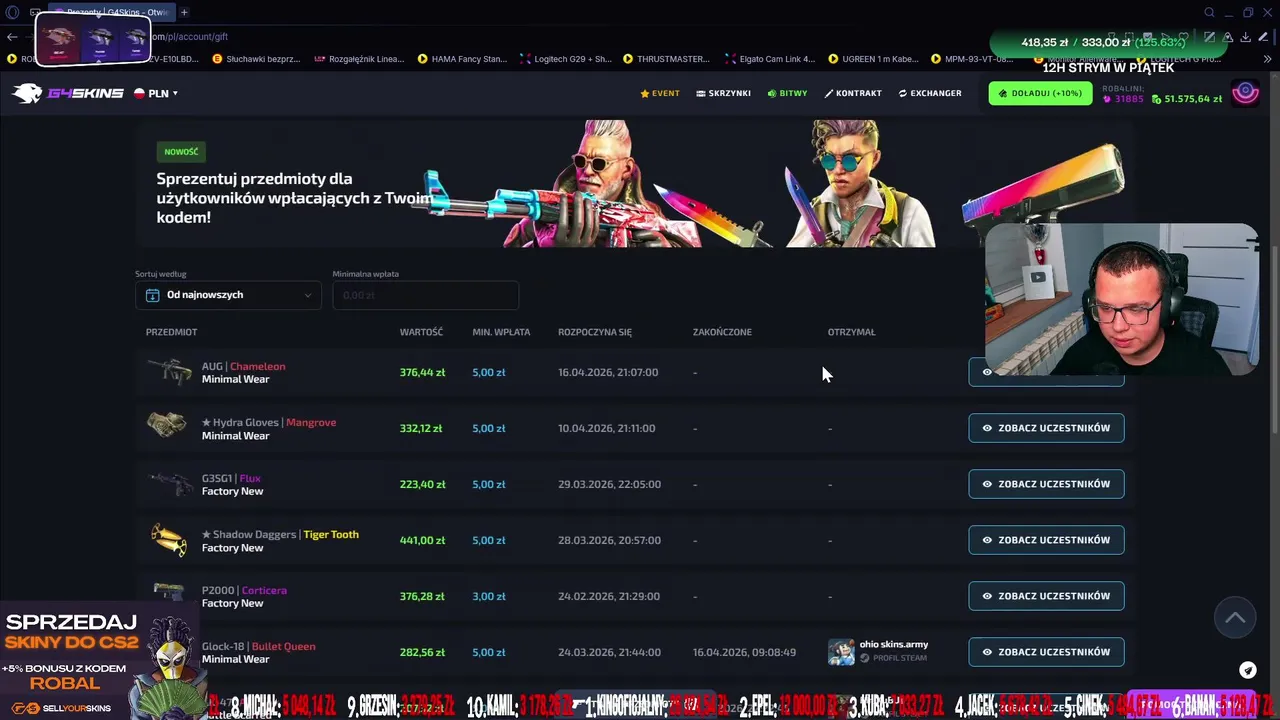Open the SELLYOURSKINS ad banner

pos(100,660)
